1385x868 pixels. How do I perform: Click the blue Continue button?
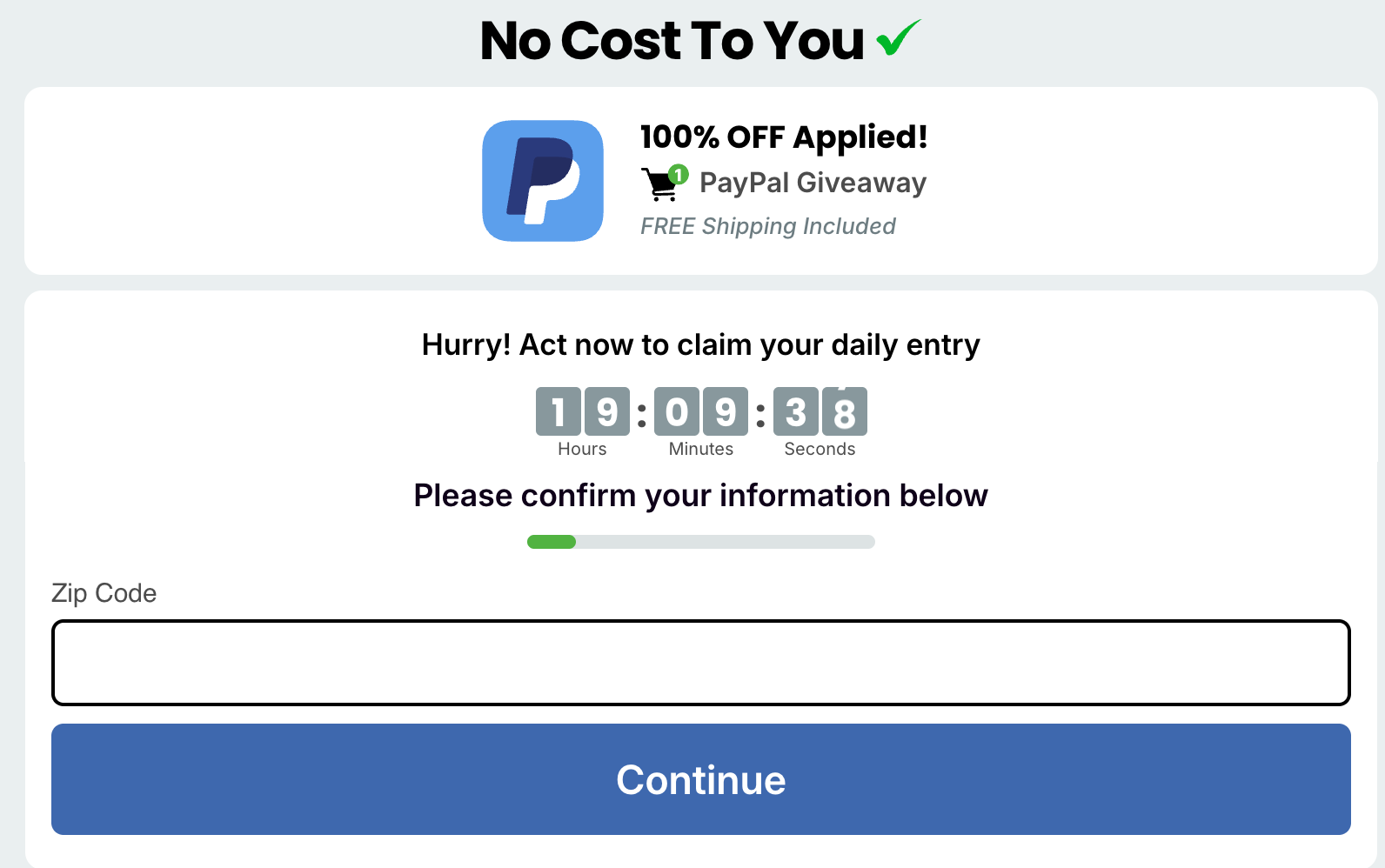tap(701, 779)
